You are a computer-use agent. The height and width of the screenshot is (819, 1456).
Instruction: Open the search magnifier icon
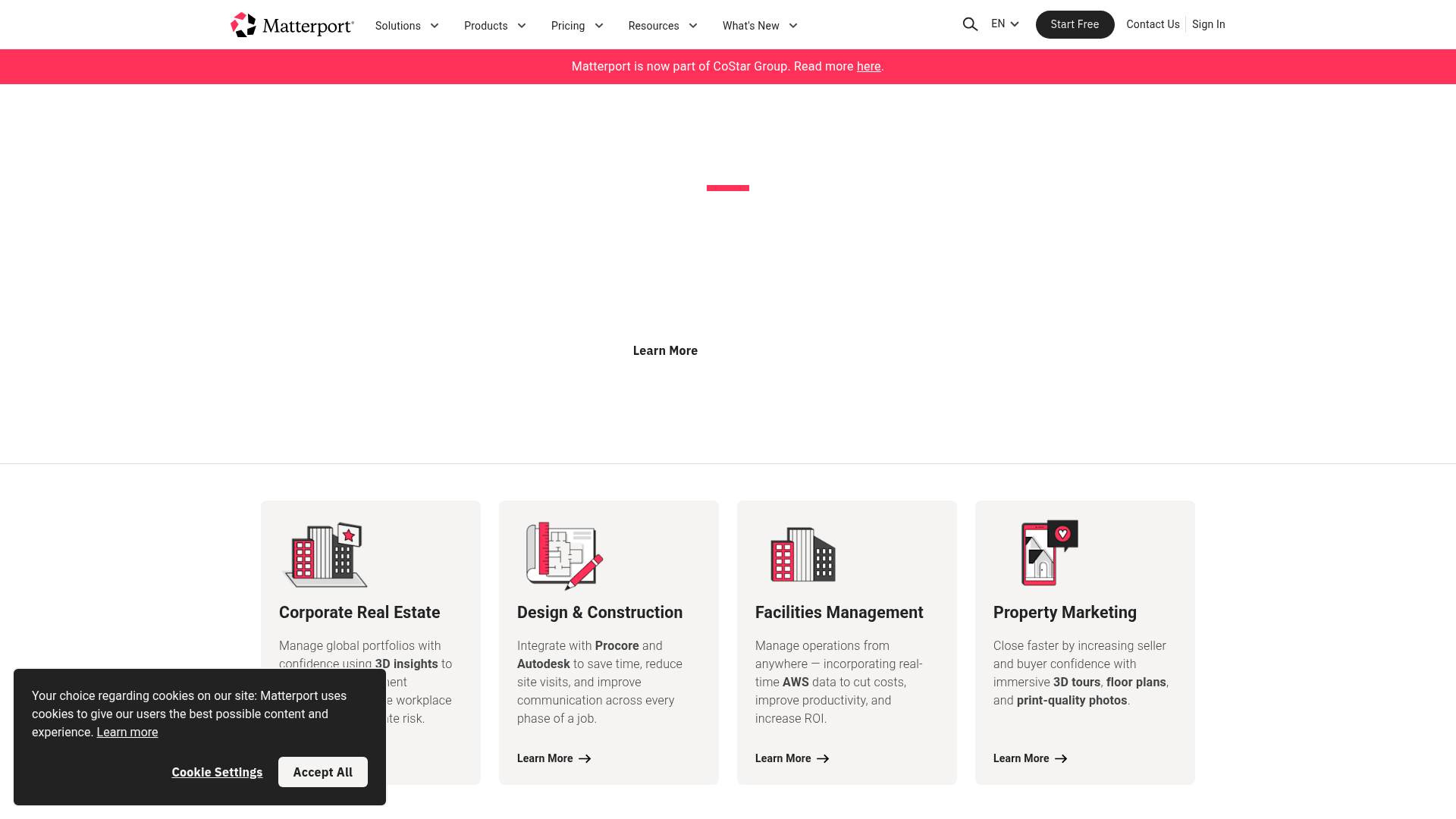click(x=970, y=24)
